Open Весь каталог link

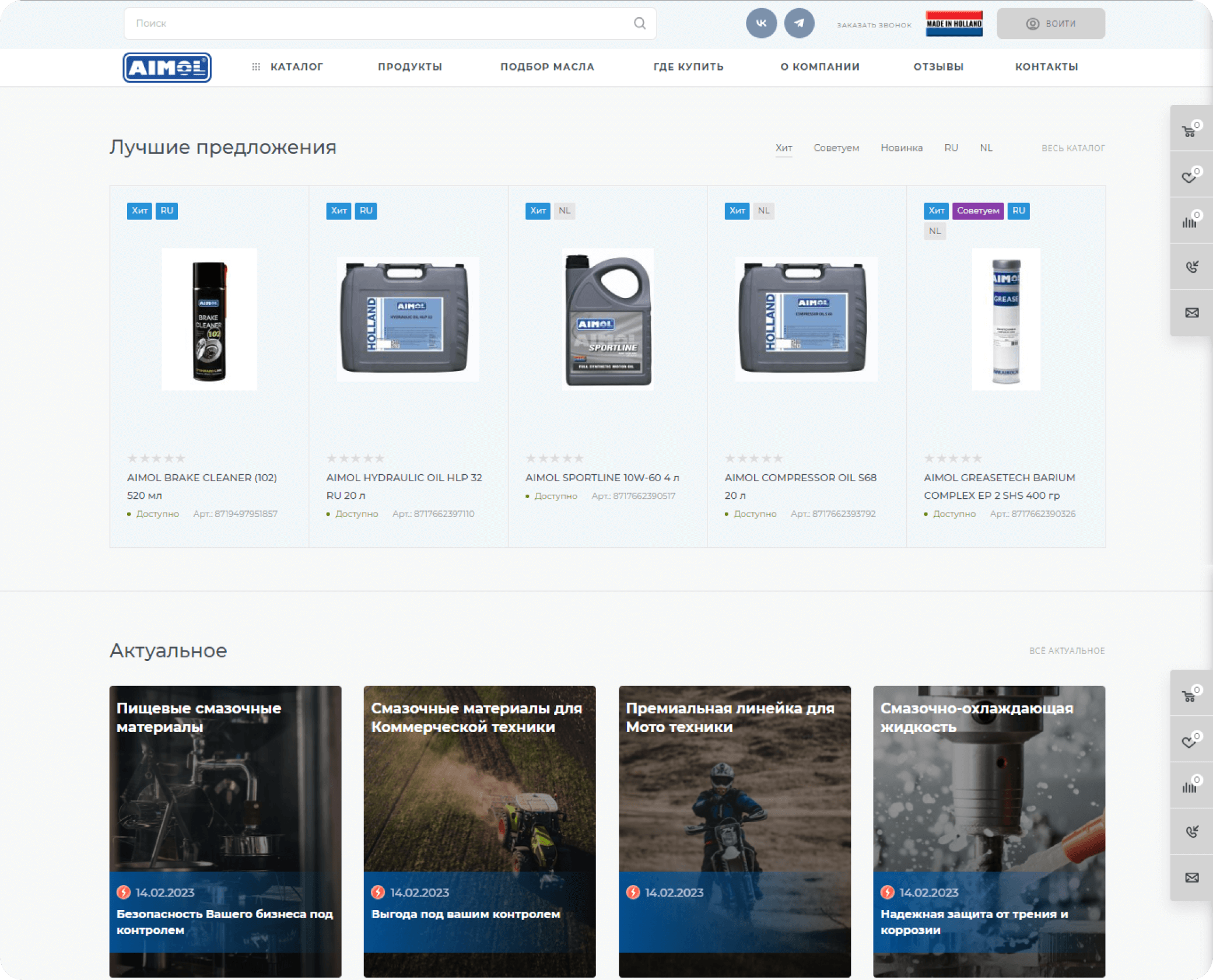click(x=1073, y=148)
